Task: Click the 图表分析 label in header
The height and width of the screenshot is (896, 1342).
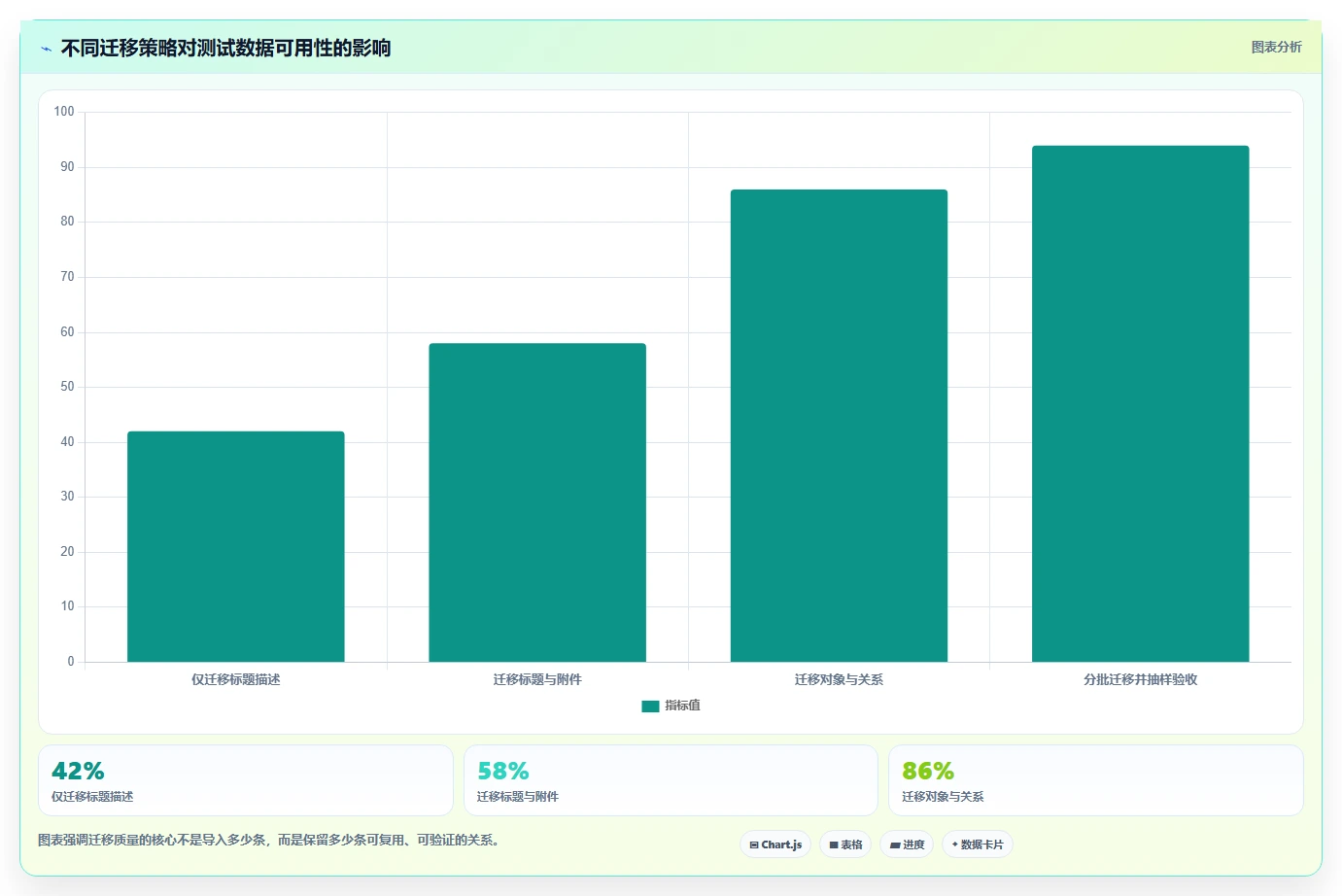Action: 1276,47
